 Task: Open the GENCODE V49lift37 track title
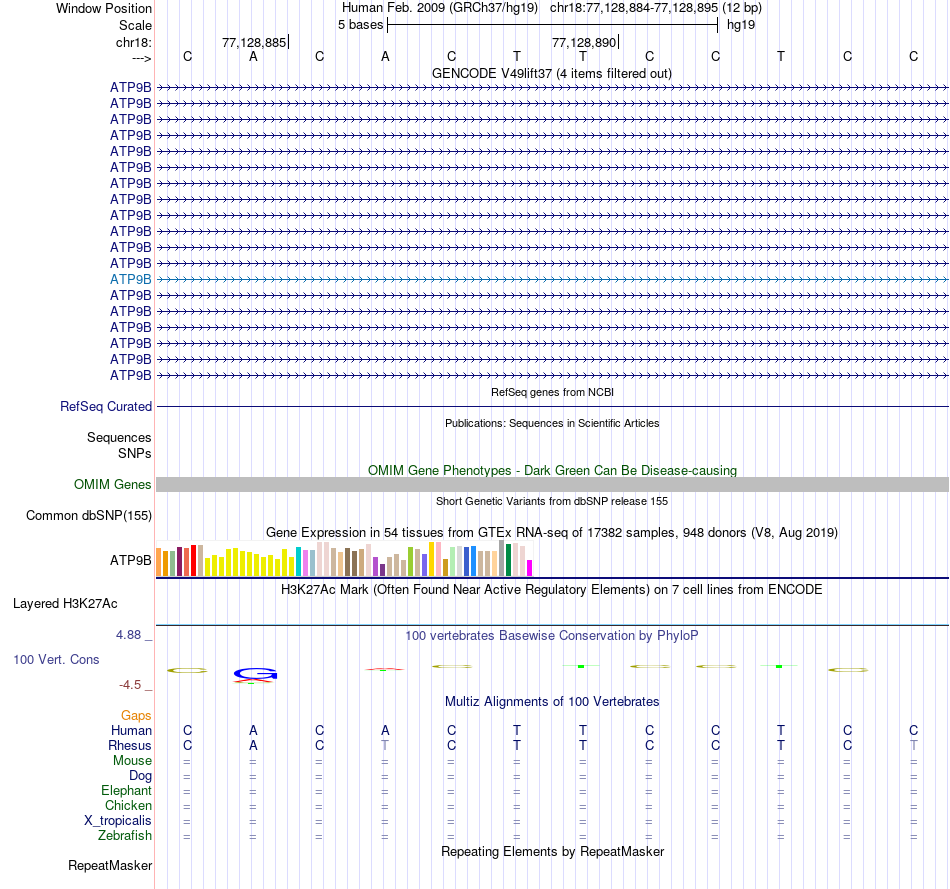click(551, 73)
